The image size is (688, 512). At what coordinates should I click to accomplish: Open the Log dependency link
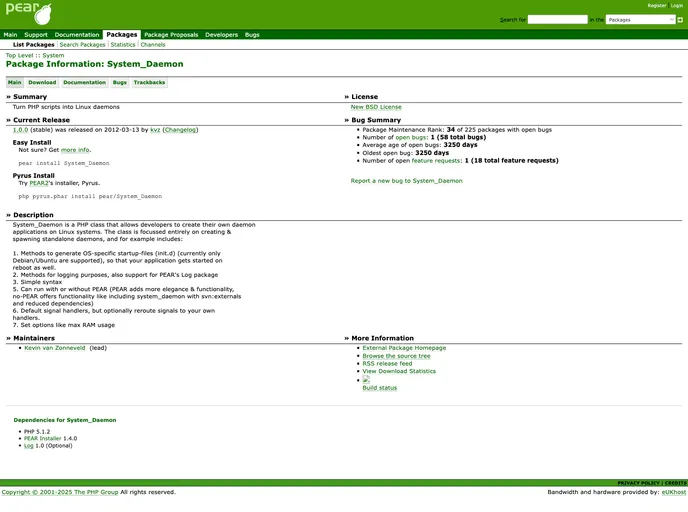pos(29,446)
